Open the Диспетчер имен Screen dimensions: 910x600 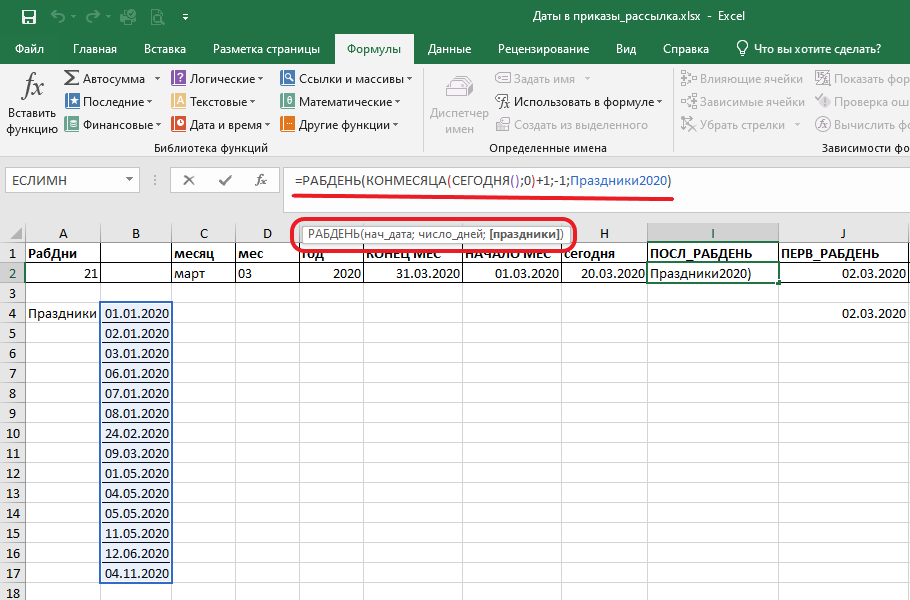[459, 104]
